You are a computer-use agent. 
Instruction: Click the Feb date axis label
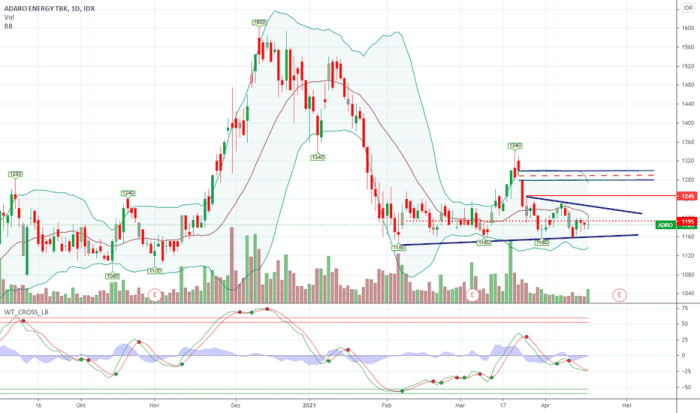(x=387, y=405)
